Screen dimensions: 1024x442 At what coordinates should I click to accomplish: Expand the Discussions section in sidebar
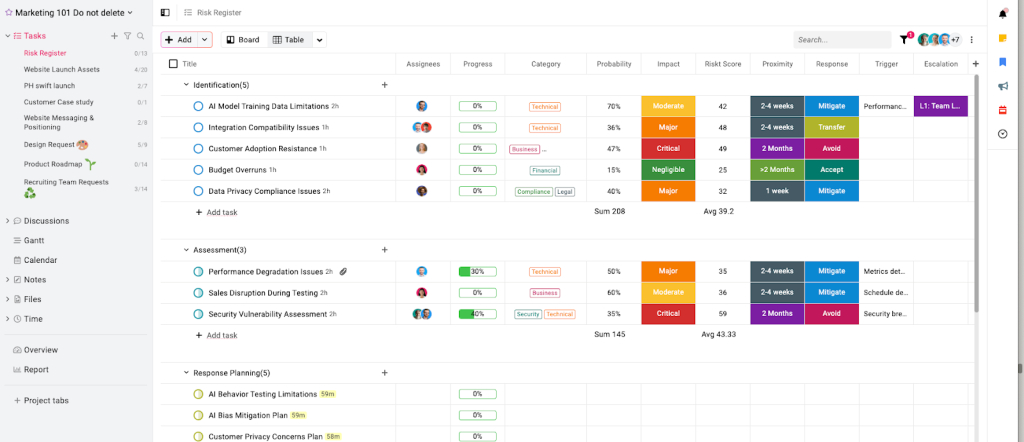tap(7, 221)
